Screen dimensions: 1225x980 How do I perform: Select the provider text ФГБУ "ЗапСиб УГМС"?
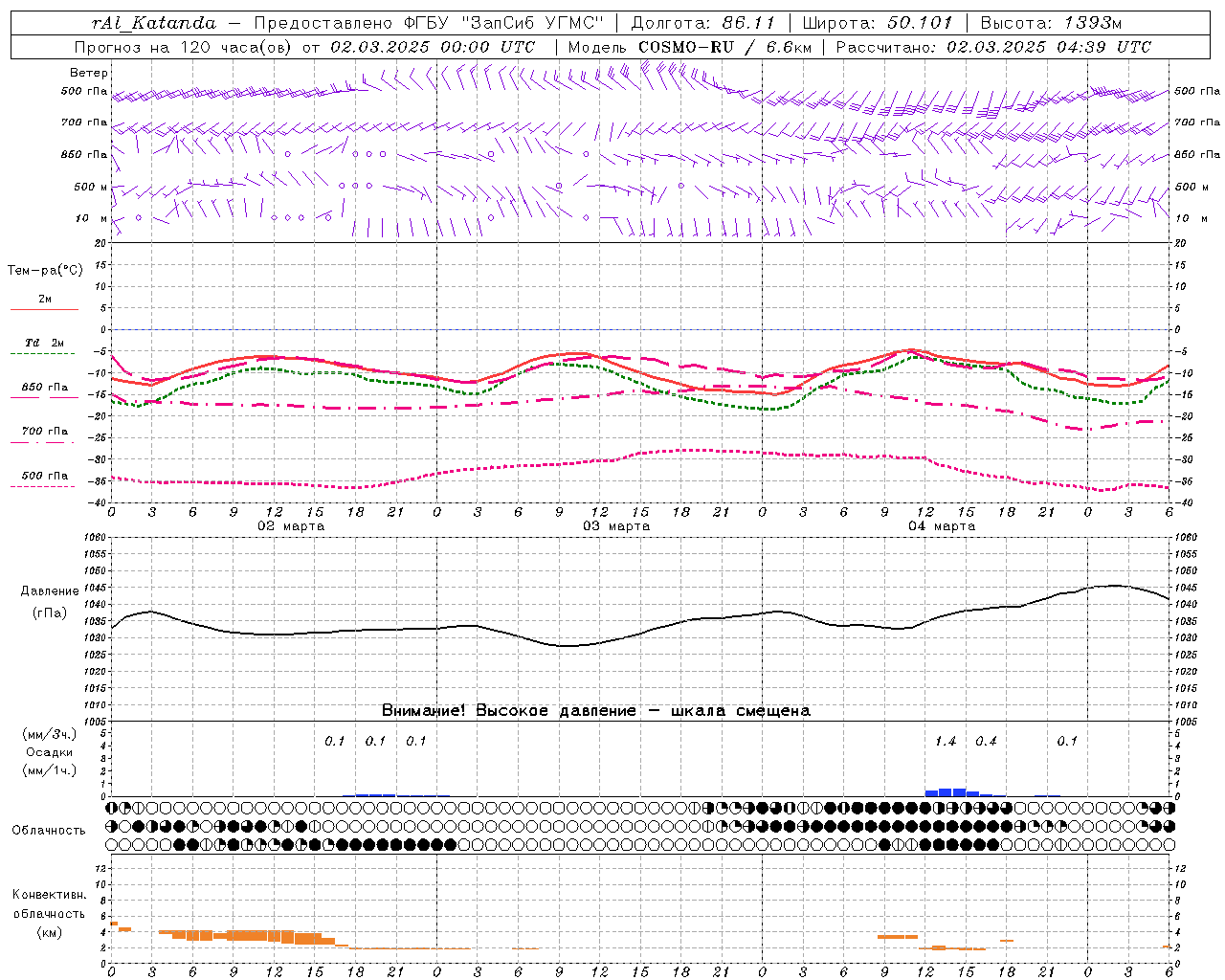501,23
